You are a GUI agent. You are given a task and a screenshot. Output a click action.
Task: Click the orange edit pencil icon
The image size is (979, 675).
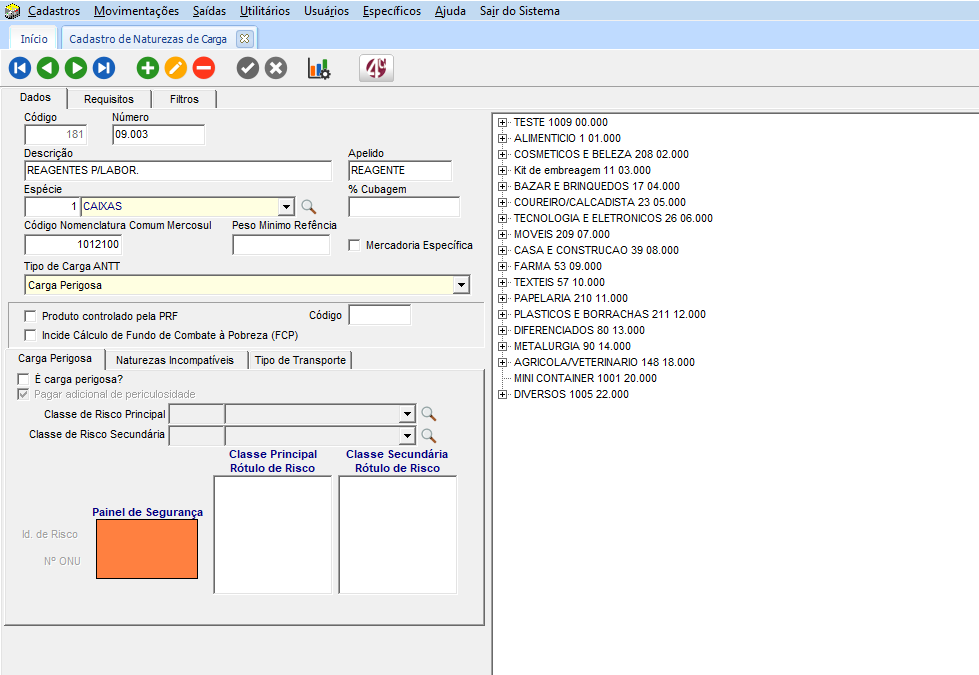pyautogui.click(x=175, y=68)
